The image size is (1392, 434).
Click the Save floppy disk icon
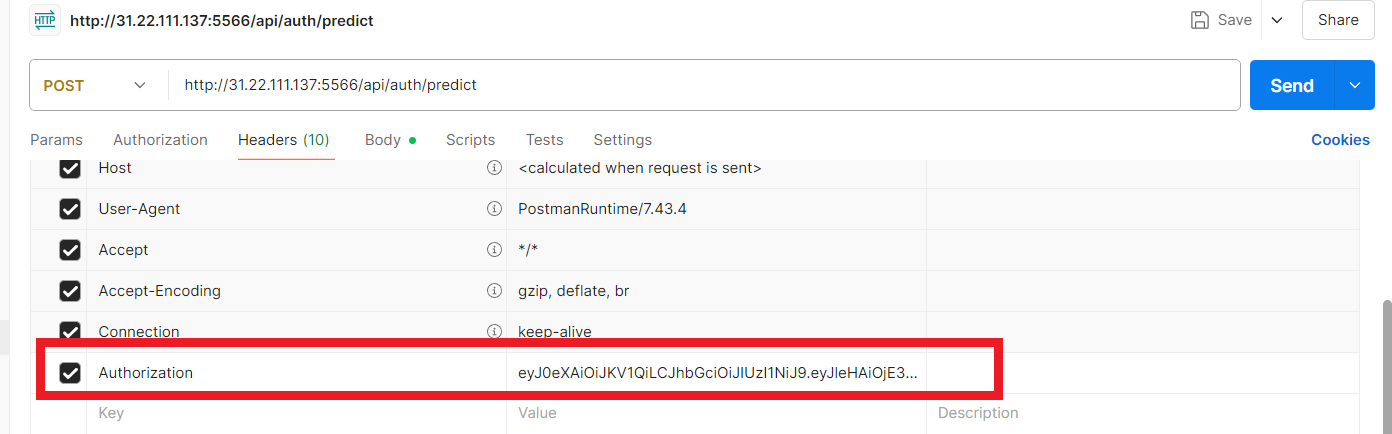tap(1200, 20)
